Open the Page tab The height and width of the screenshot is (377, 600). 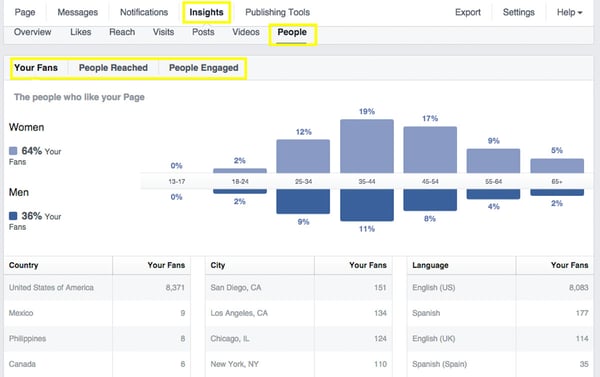point(25,12)
